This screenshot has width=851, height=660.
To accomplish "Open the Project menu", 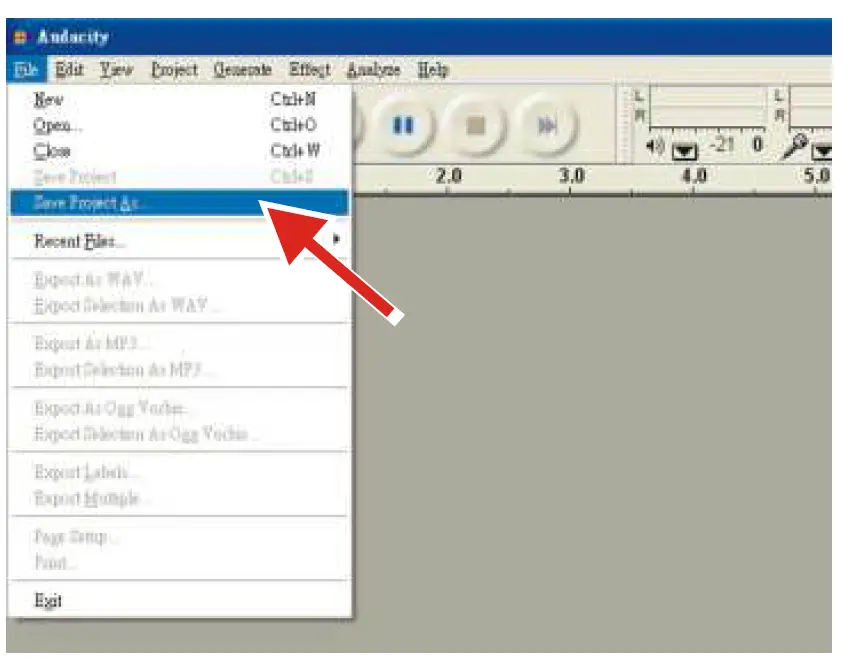I will [174, 69].
